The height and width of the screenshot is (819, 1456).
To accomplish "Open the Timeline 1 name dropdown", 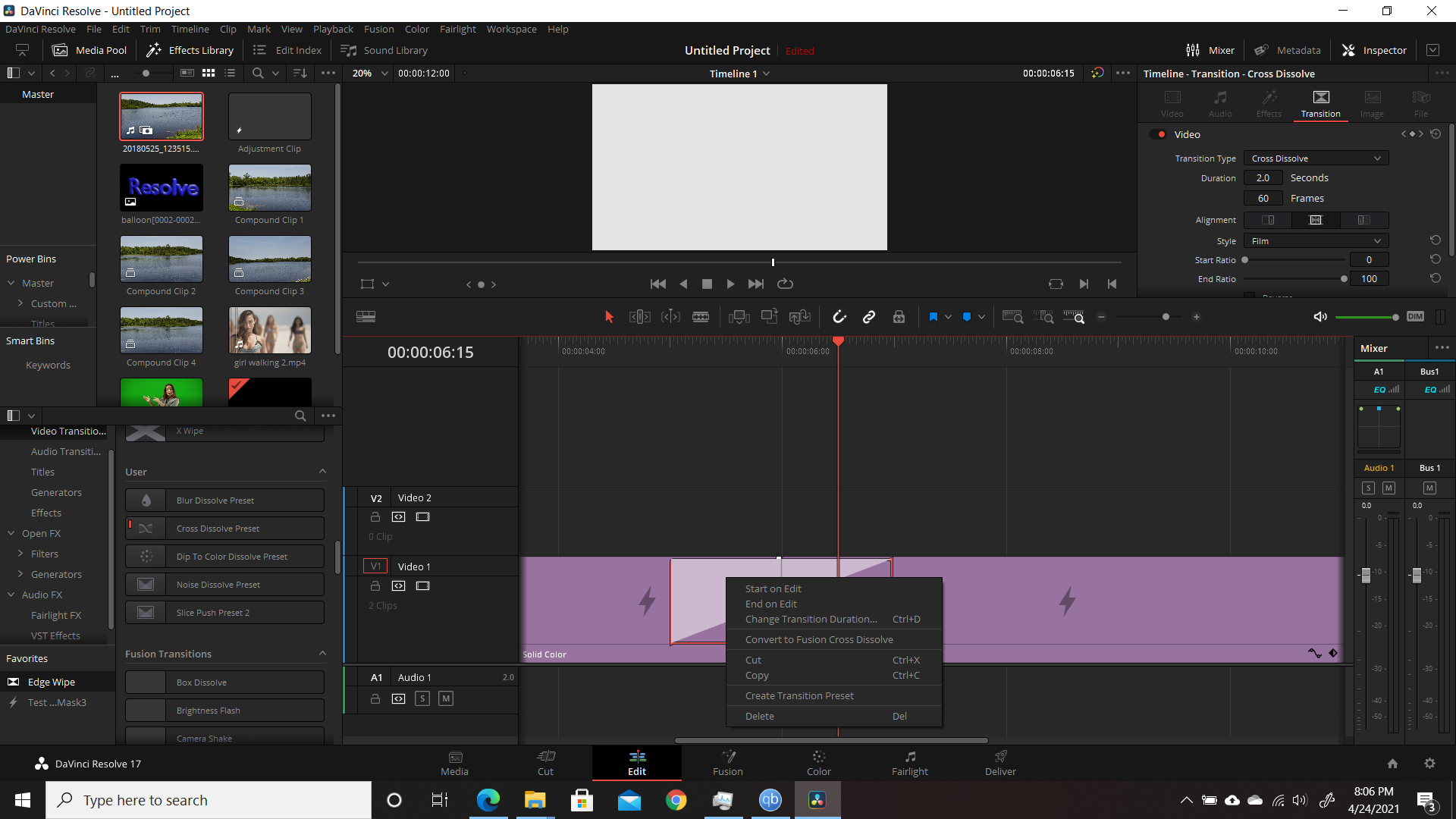I will coord(739,74).
